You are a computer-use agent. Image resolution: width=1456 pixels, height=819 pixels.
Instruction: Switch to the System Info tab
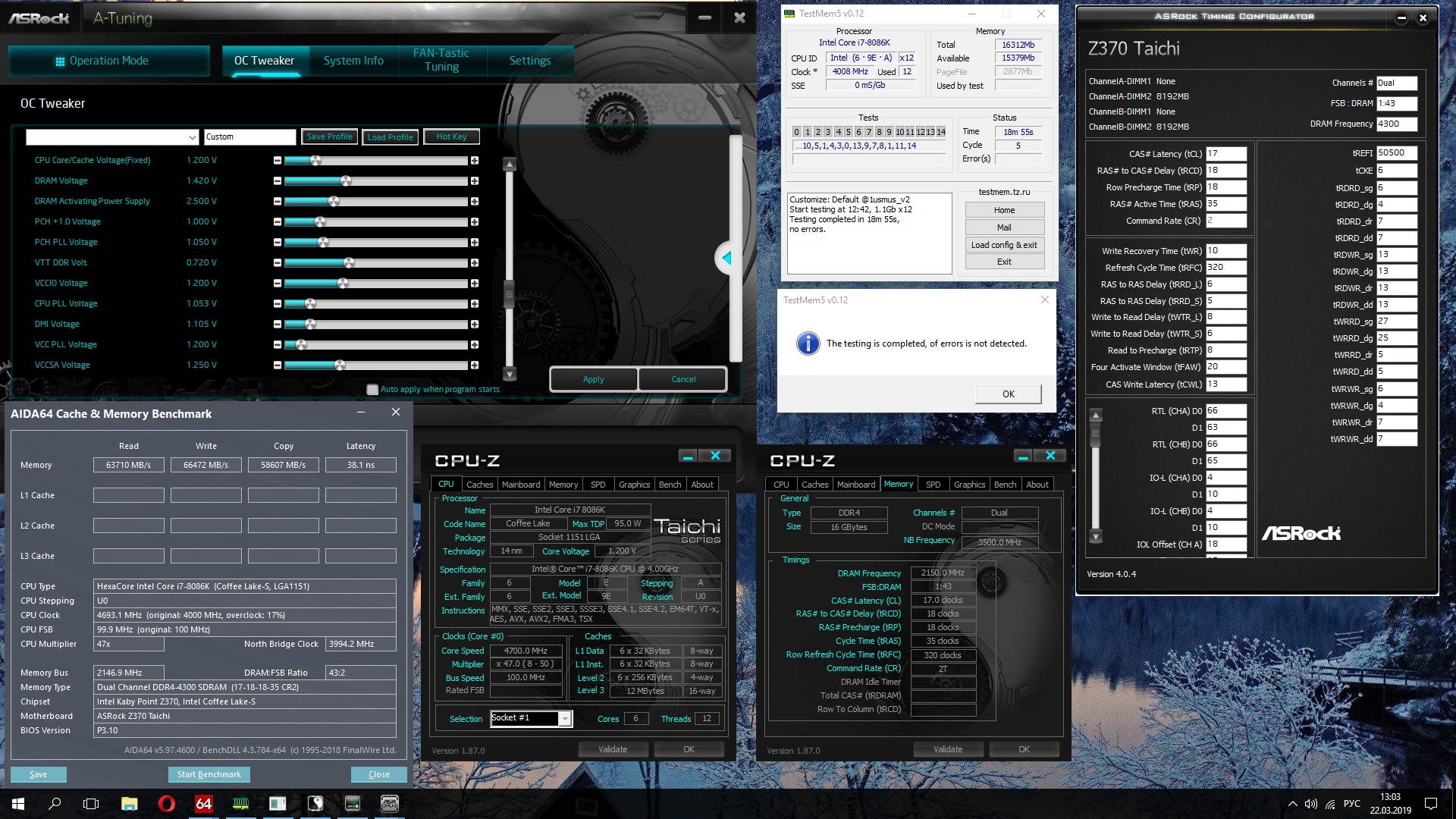pos(353,61)
